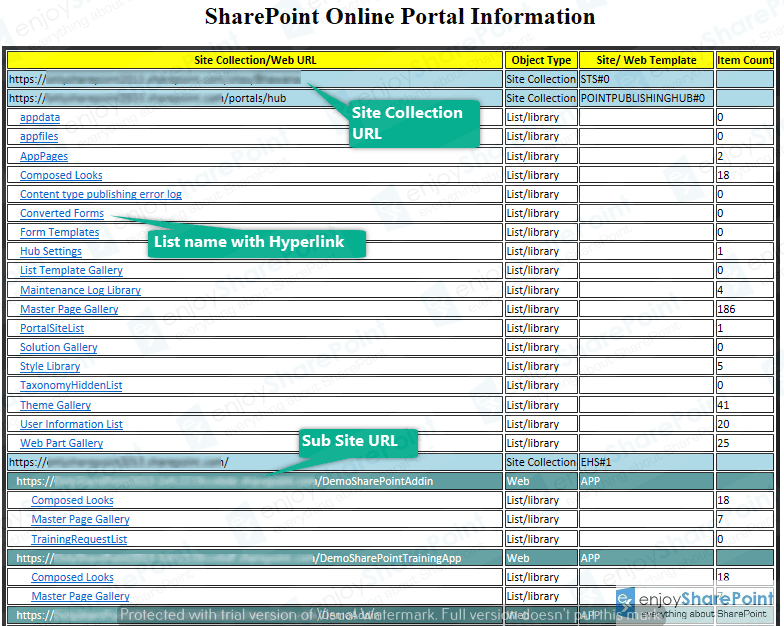
Task: Open the TrainingRequestList link
Action: point(79,539)
